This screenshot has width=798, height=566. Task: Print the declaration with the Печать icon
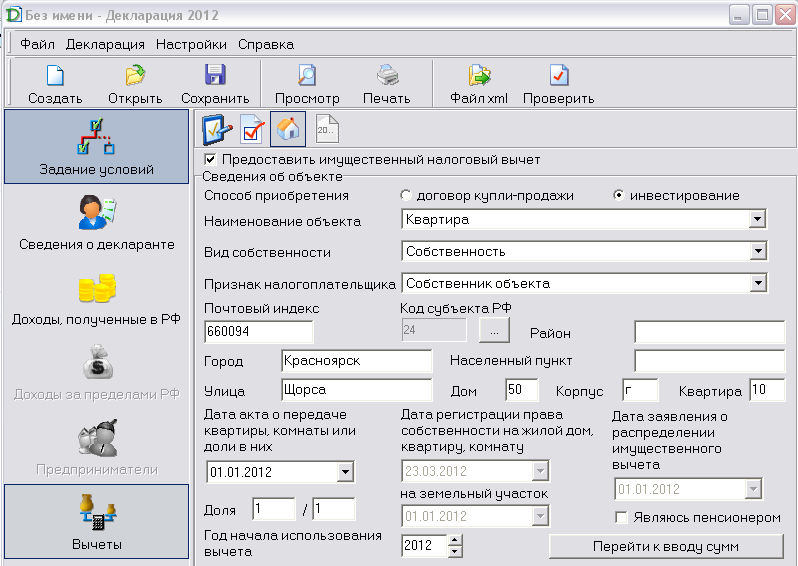click(386, 77)
